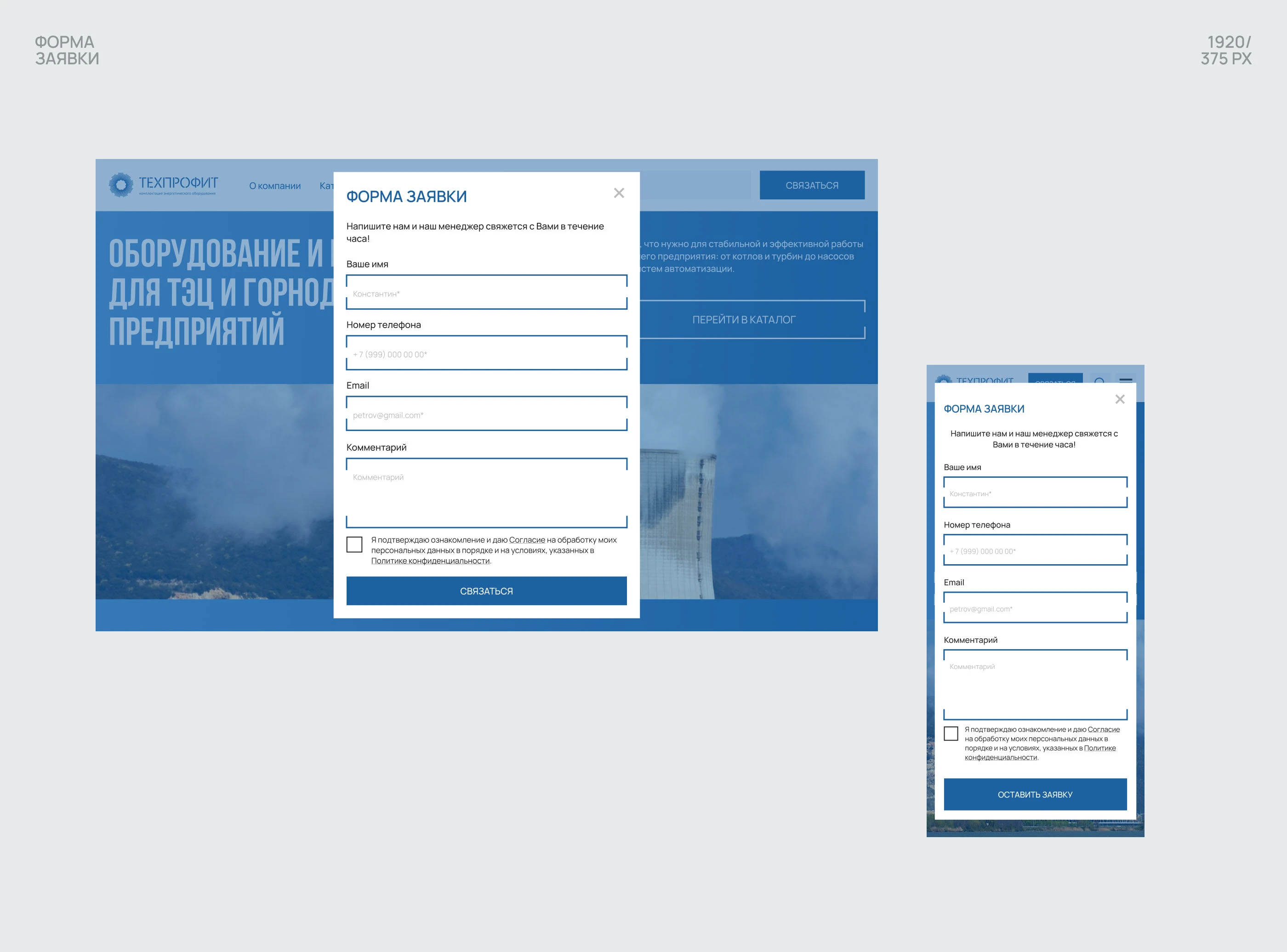Viewport: 1287px width, 952px height.
Task: Open the Политике конфиденциальности link in desktop form
Action: (430, 561)
